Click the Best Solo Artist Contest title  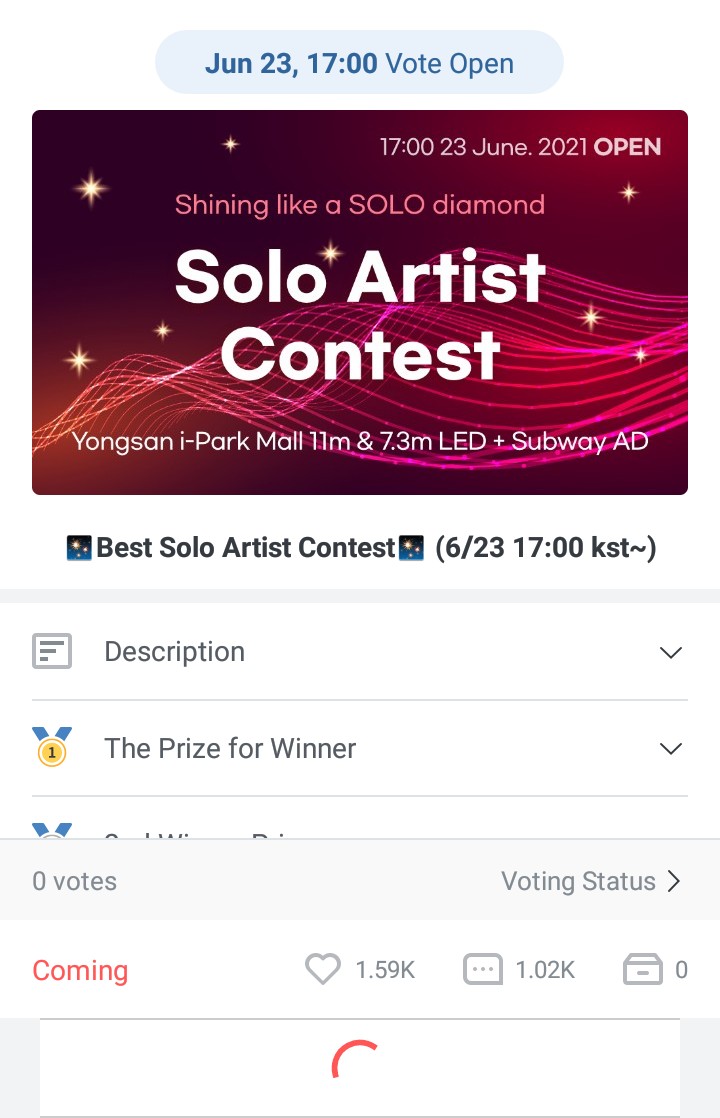point(360,548)
